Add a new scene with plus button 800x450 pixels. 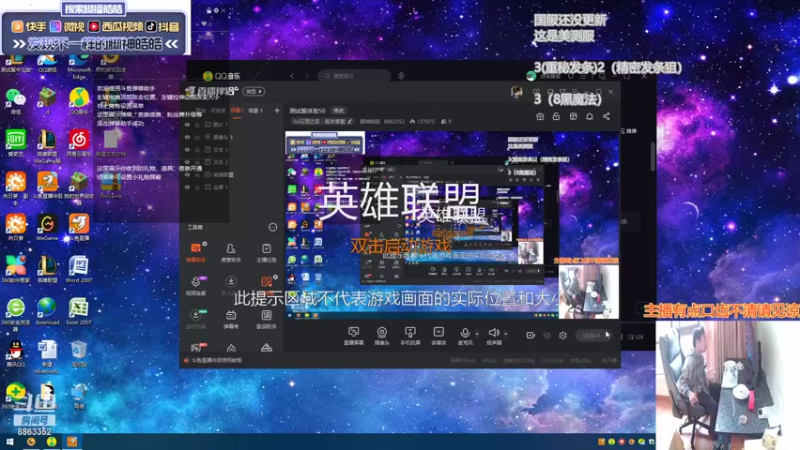[x=277, y=110]
